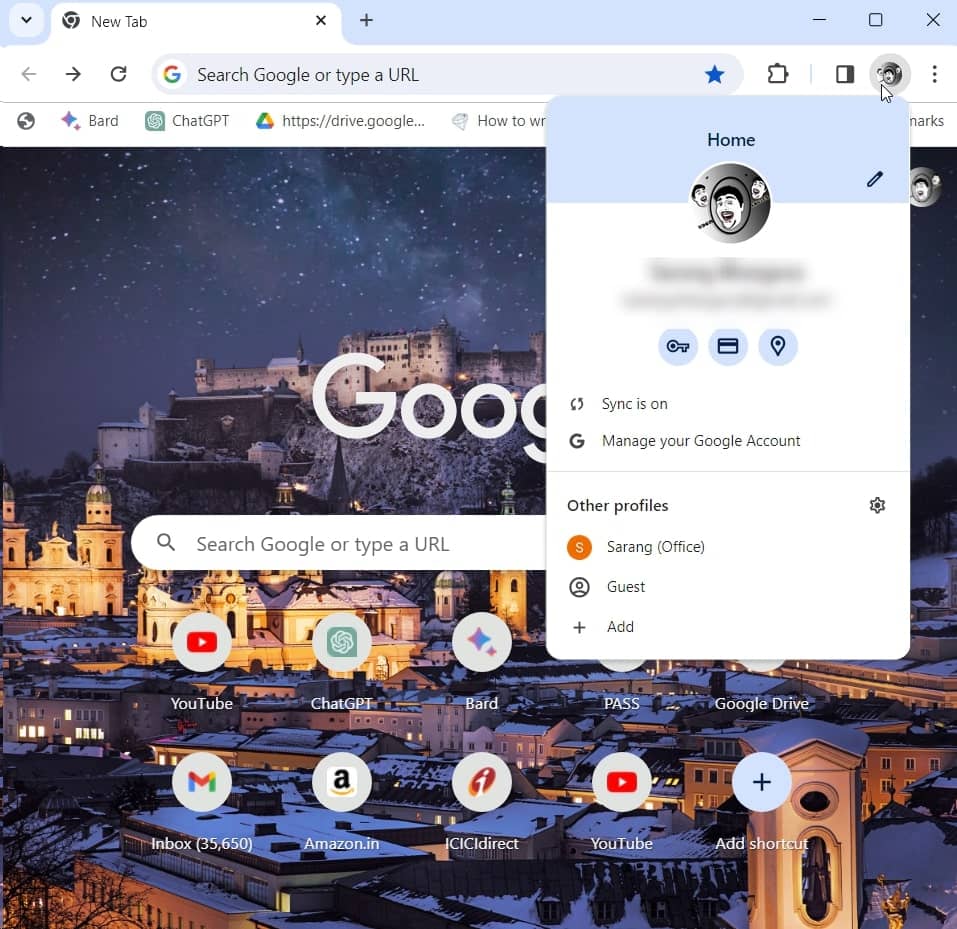Open the Chrome three-dot menu

coord(934,74)
